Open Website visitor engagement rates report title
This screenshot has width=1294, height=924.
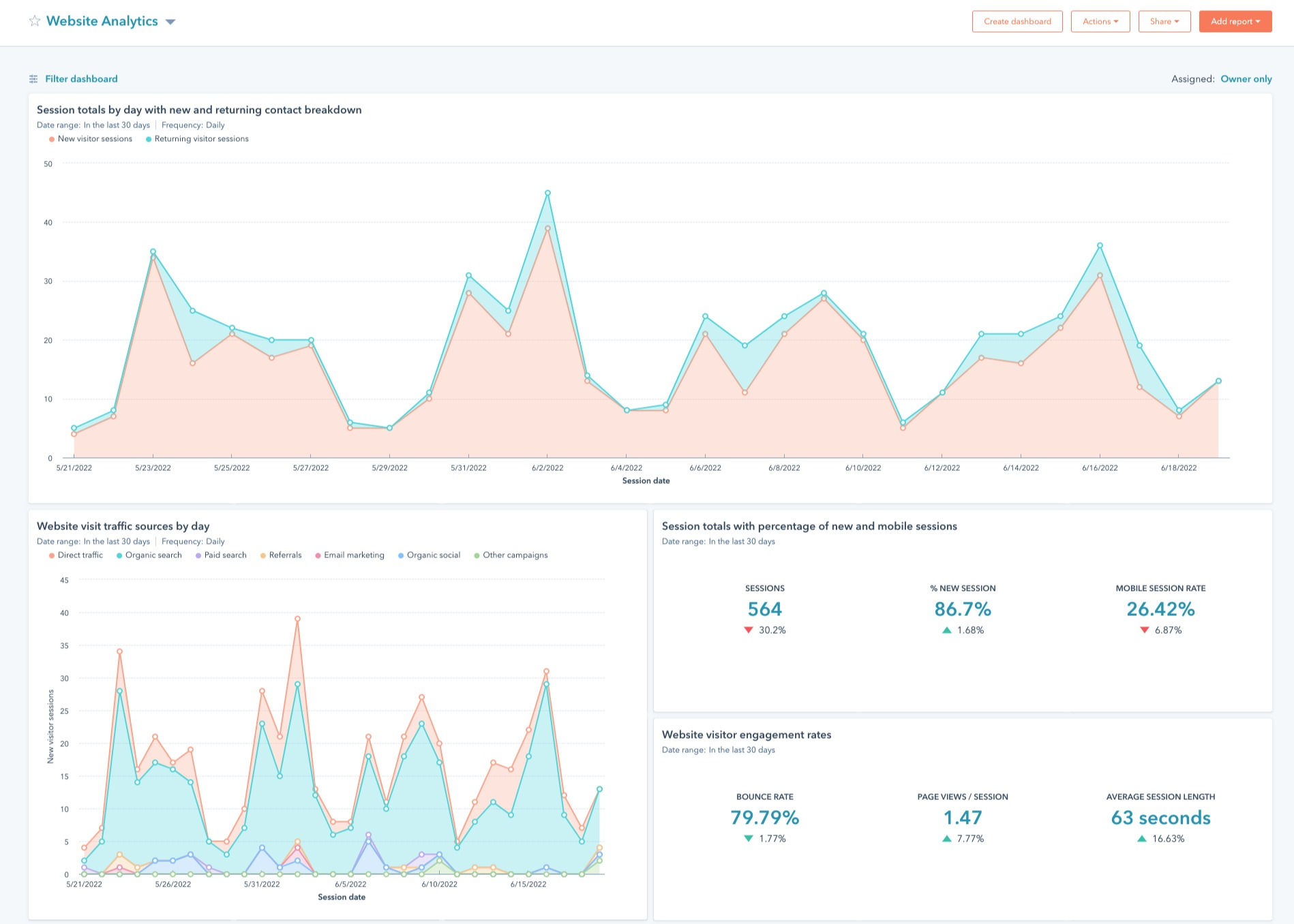747,735
